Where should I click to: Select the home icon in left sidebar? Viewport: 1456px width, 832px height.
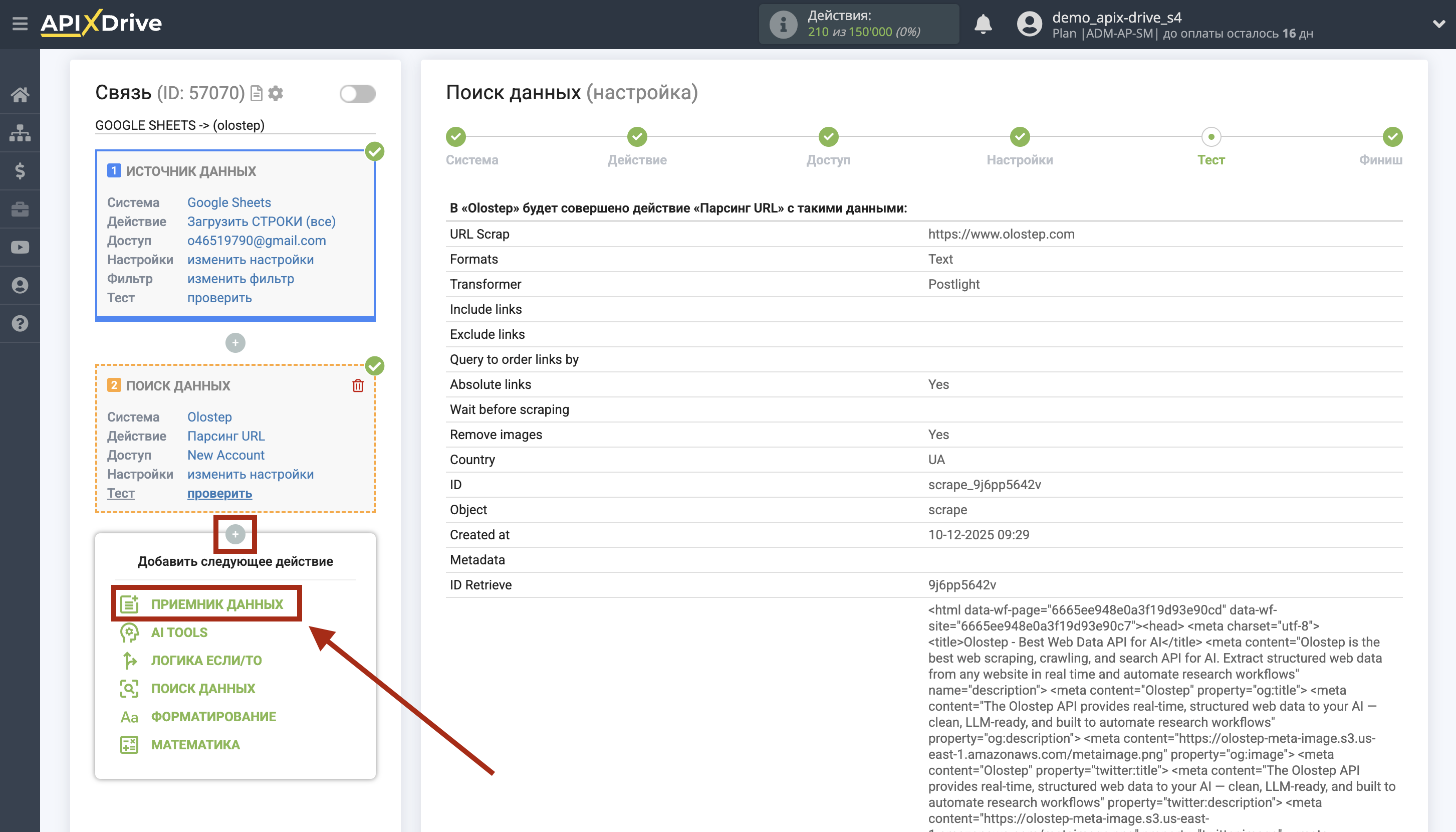point(21,94)
